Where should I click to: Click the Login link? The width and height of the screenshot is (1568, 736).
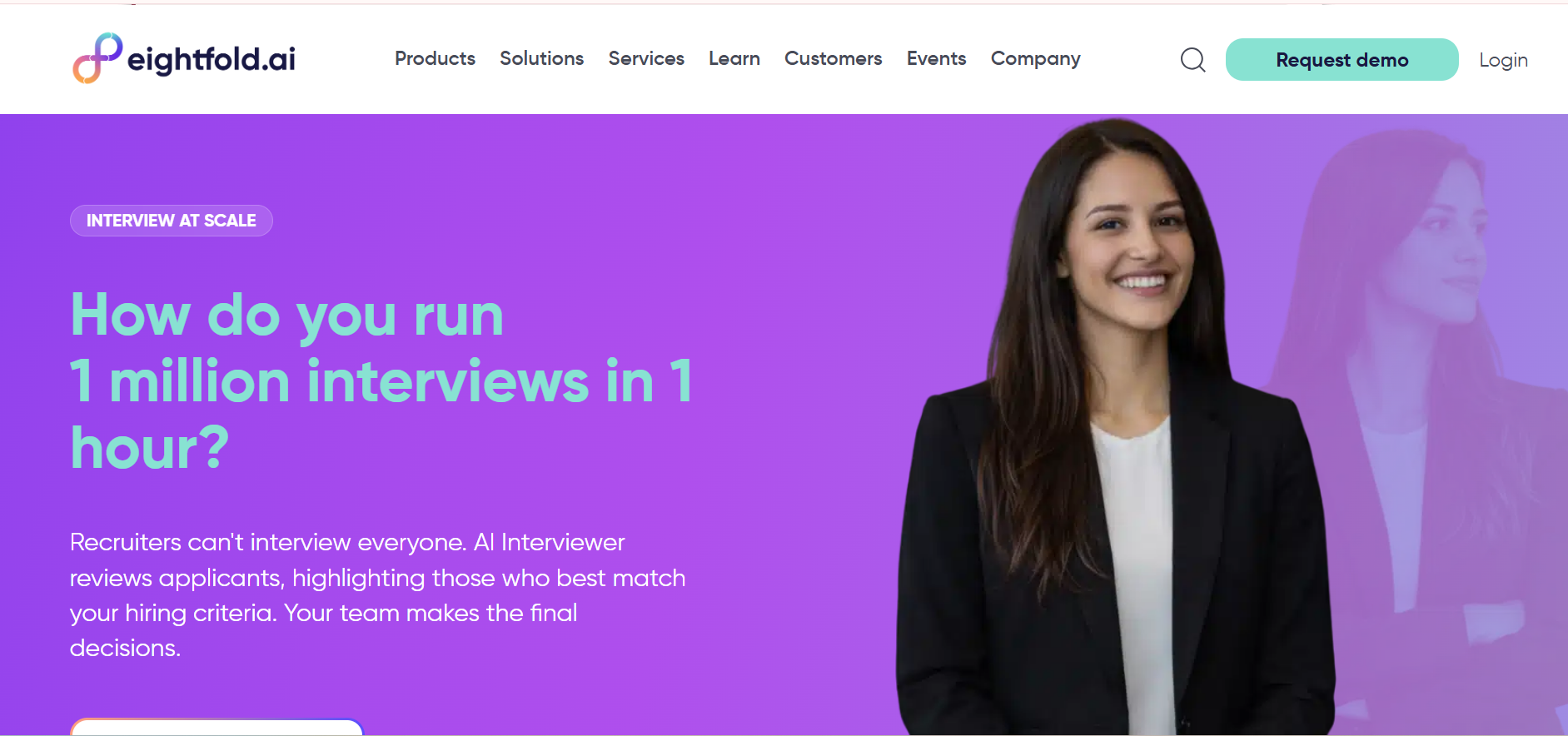click(x=1503, y=60)
